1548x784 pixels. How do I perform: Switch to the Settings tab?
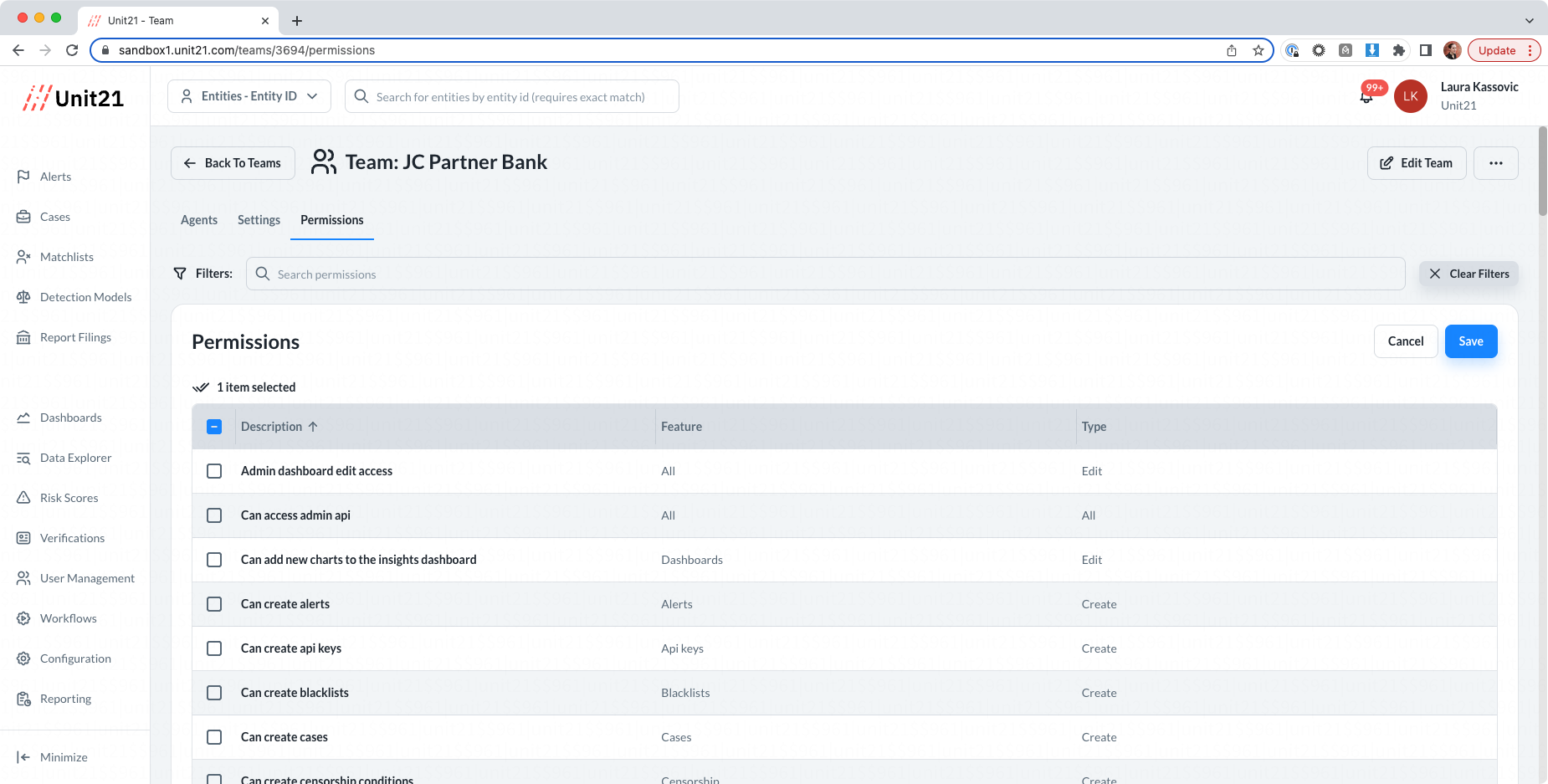point(259,220)
